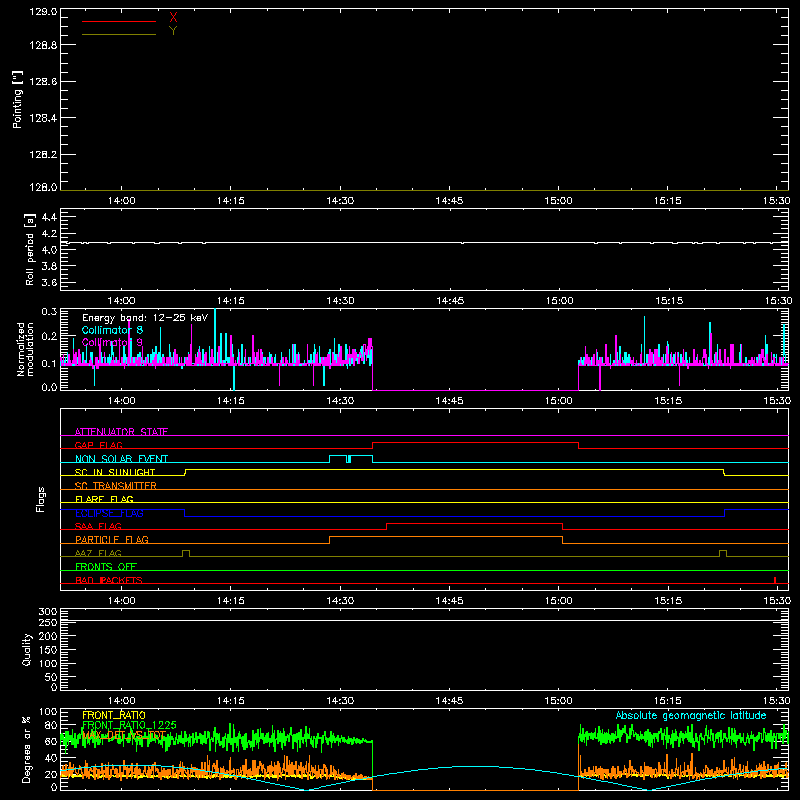Screen dimensions: 800x800
Task: Click the 3.6 roll period tick
Action: [x=49, y=282]
